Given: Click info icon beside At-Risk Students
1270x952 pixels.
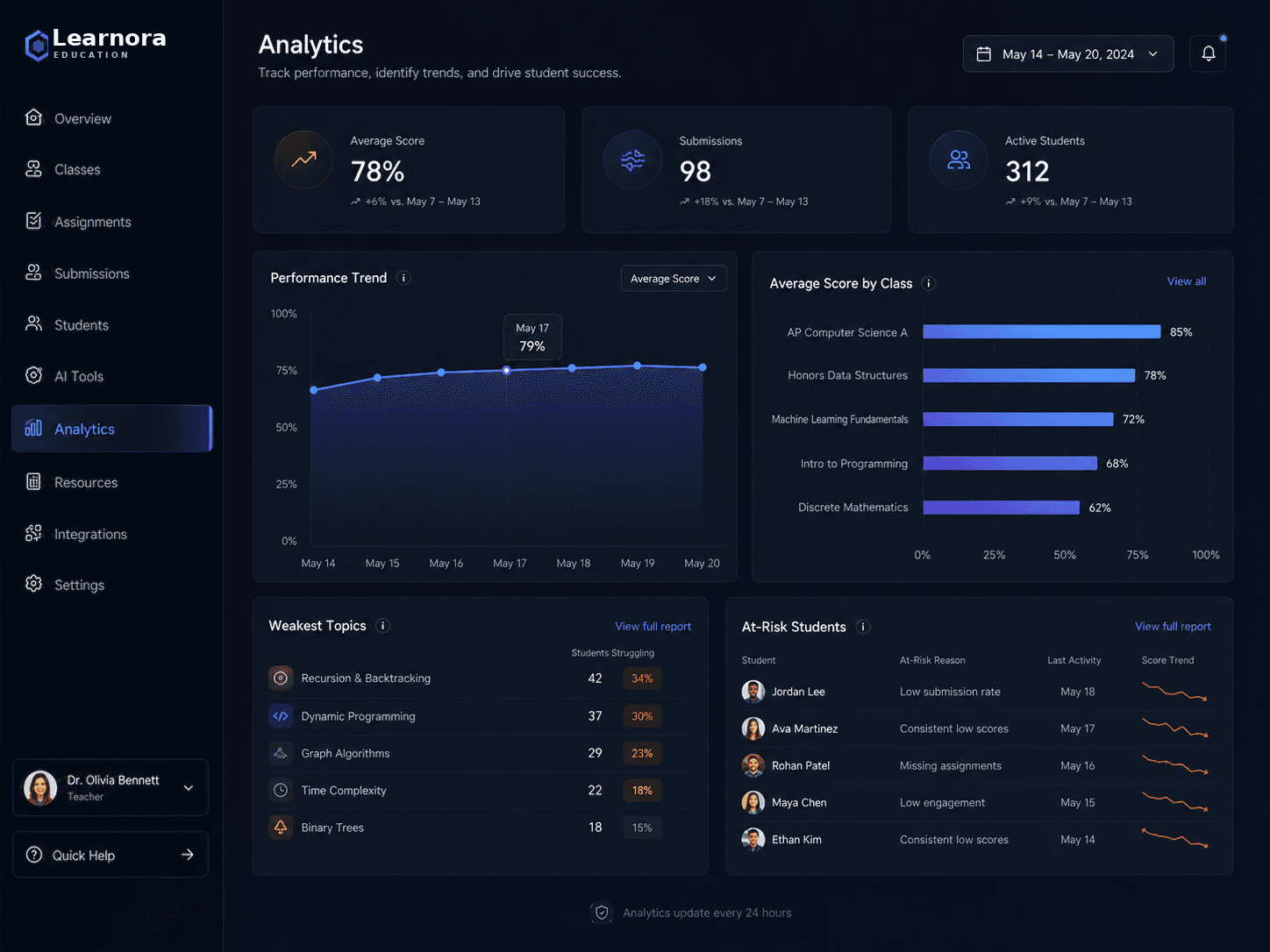Looking at the screenshot, I should 863,627.
